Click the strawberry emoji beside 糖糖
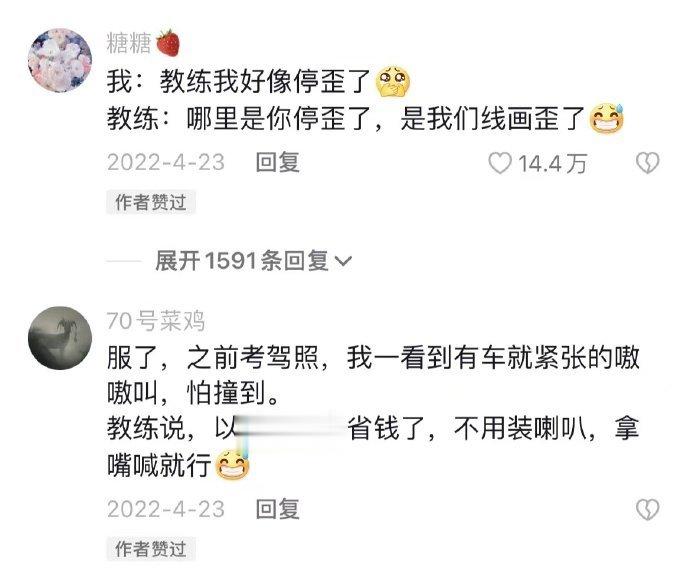The width and height of the screenshot is (690, 580). [169, 44]
